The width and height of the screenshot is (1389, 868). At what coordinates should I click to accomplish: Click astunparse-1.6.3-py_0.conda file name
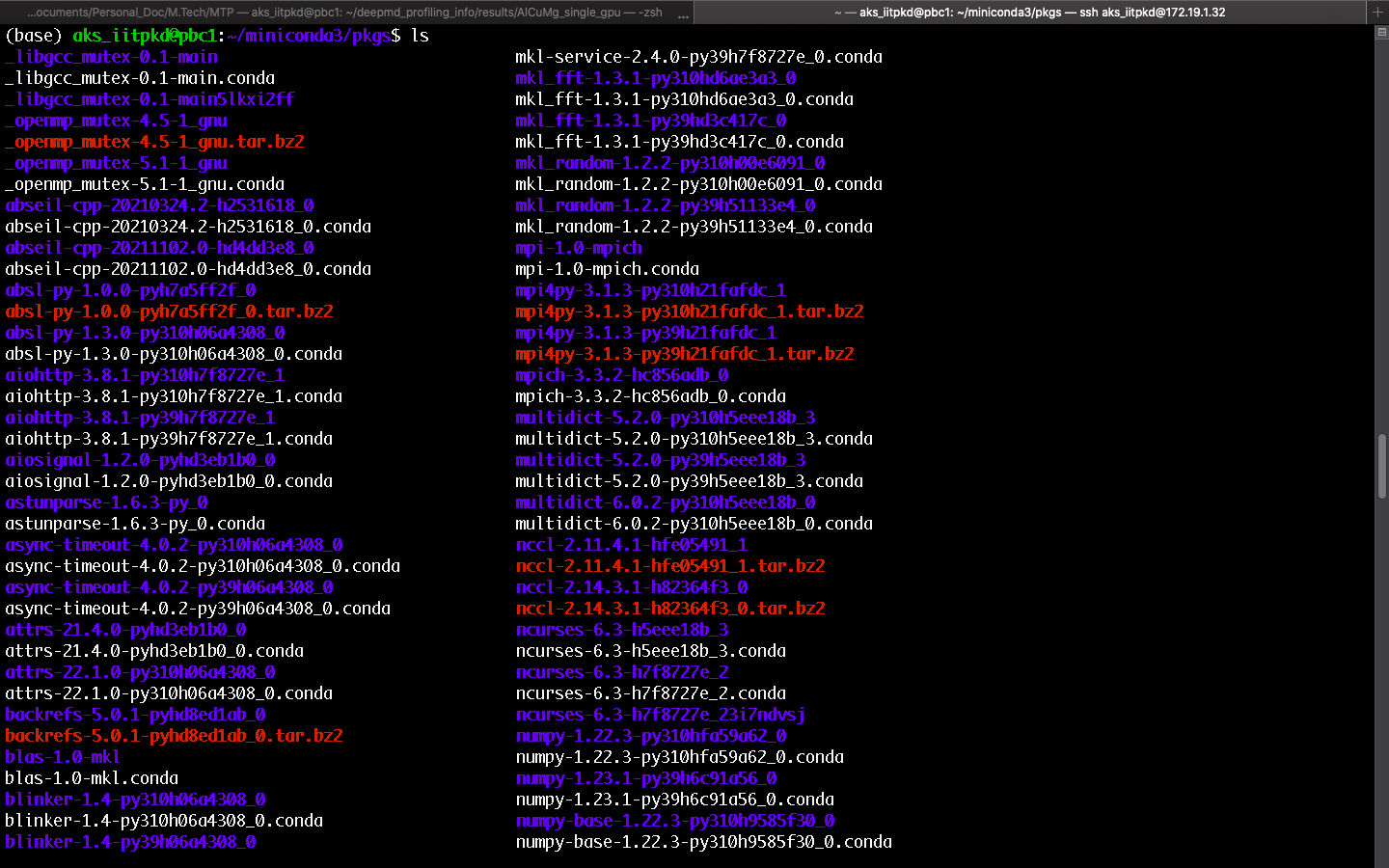pyautogui.click(x=135, y=524)
